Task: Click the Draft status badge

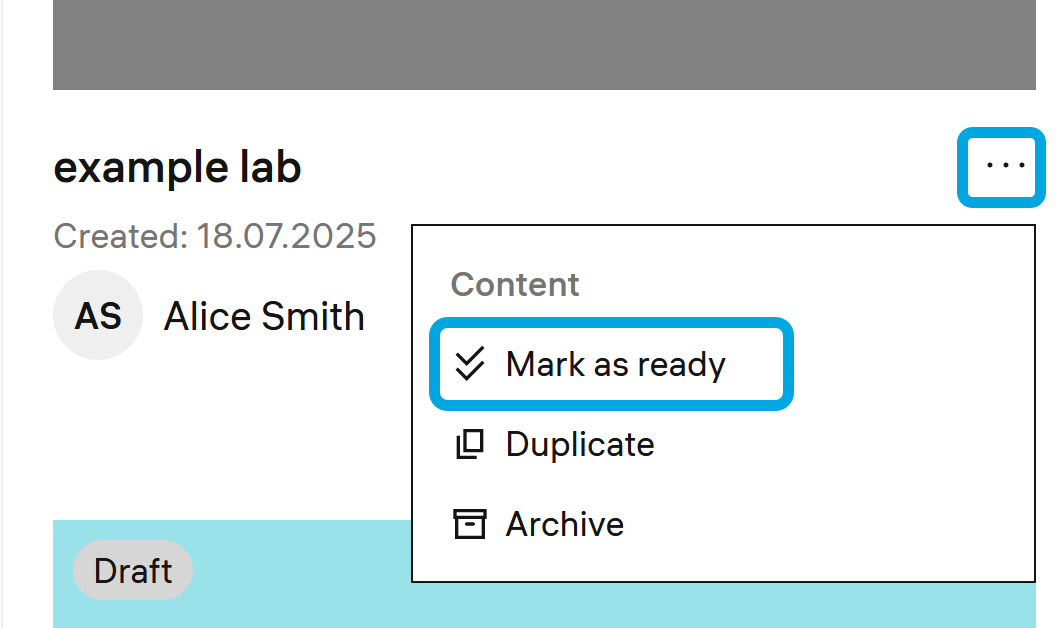Action: click(x=132, y=572)
